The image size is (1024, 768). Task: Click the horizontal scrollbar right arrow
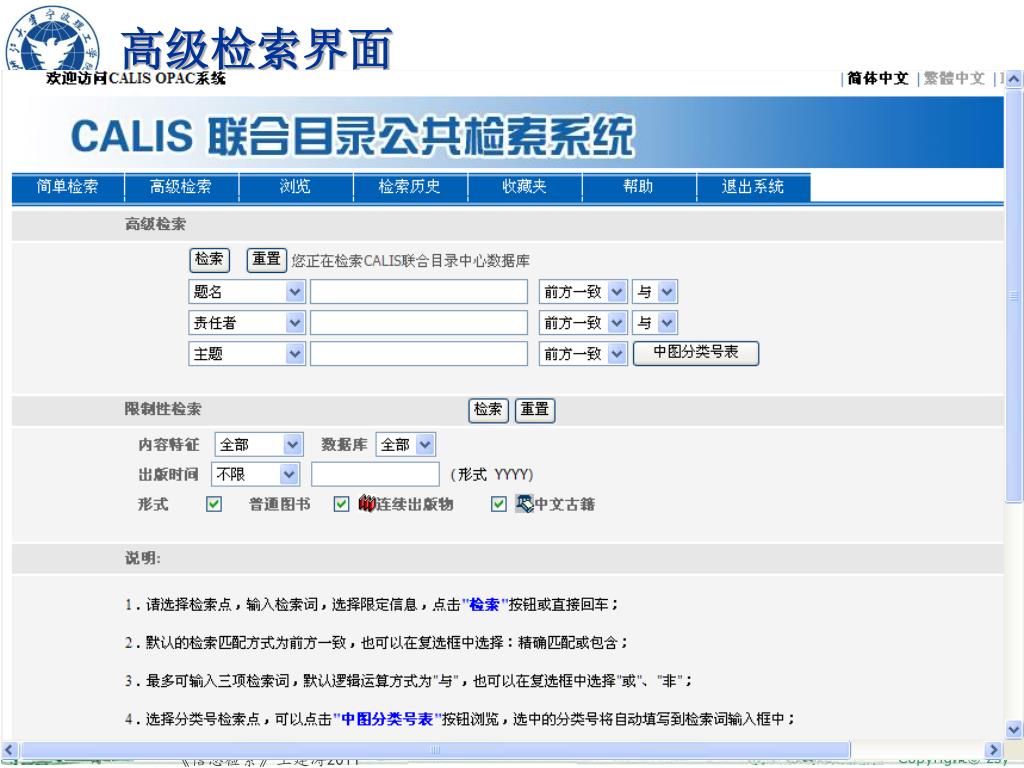click(993, 750)
